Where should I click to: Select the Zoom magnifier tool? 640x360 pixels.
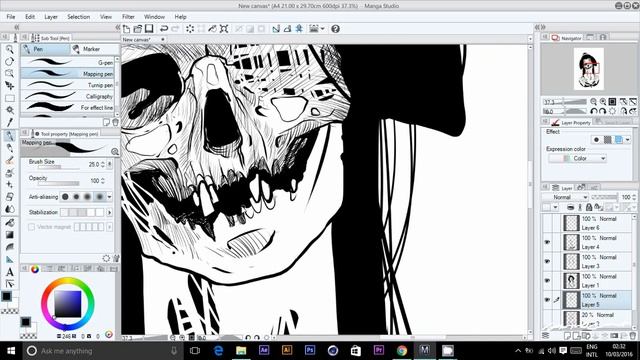point(9,49)
